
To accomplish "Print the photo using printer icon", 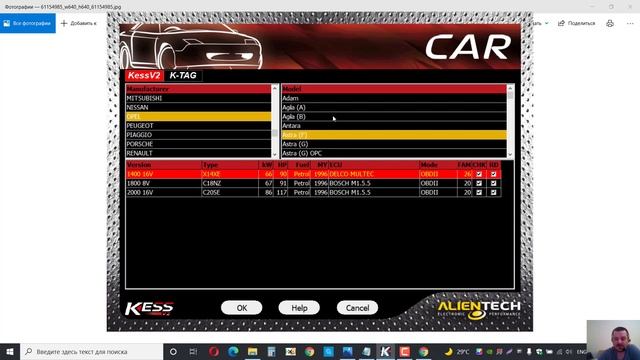I will (610, 23).
